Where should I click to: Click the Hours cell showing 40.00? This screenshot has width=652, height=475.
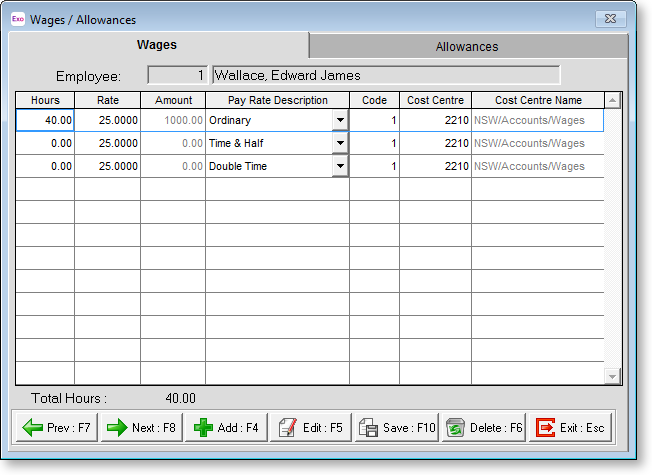coord(45,120)
